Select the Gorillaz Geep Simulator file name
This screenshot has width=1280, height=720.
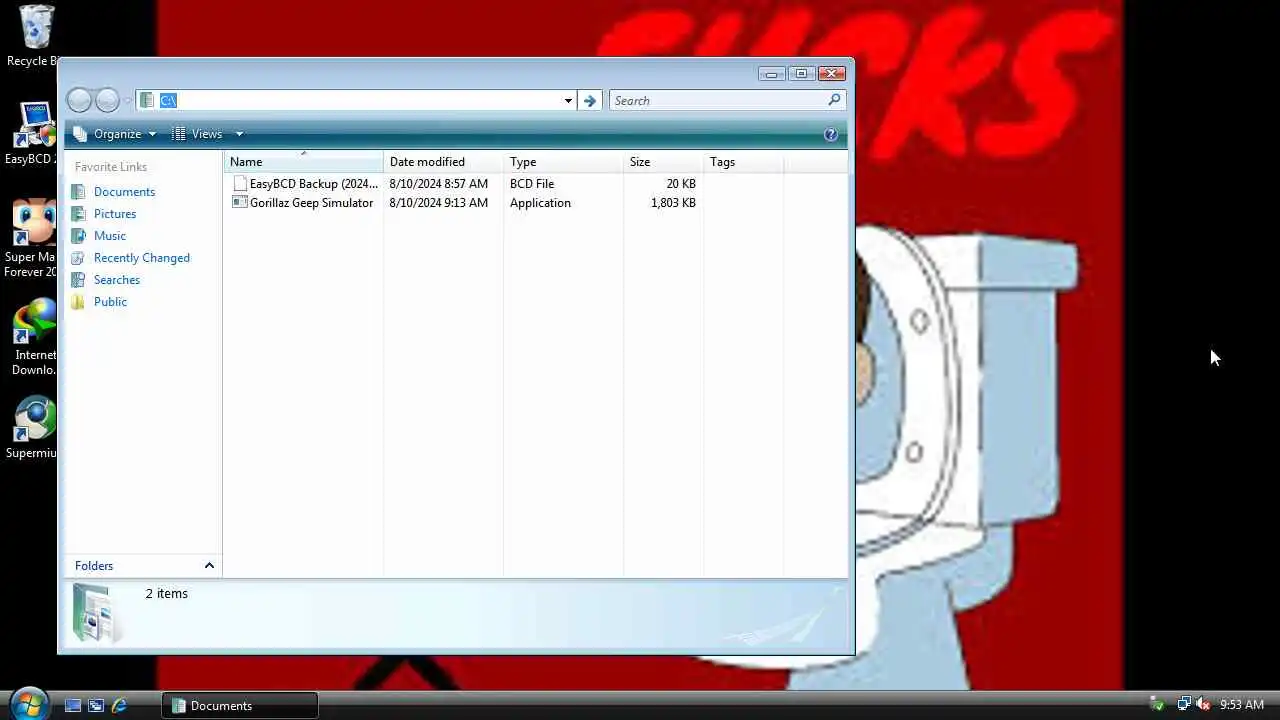[311, 202]
